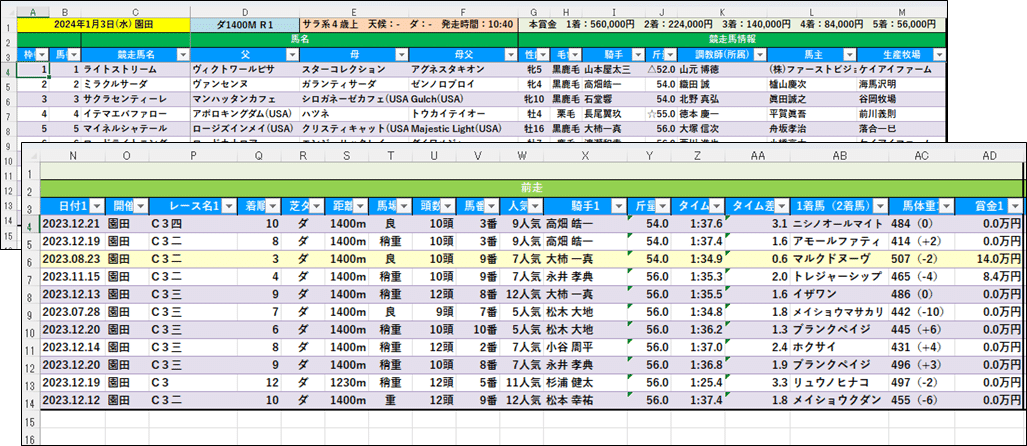Select the ヴィクトワールピサ sire cell
The height and width of the screenshot is (446, 1027).
click(245, 69)
